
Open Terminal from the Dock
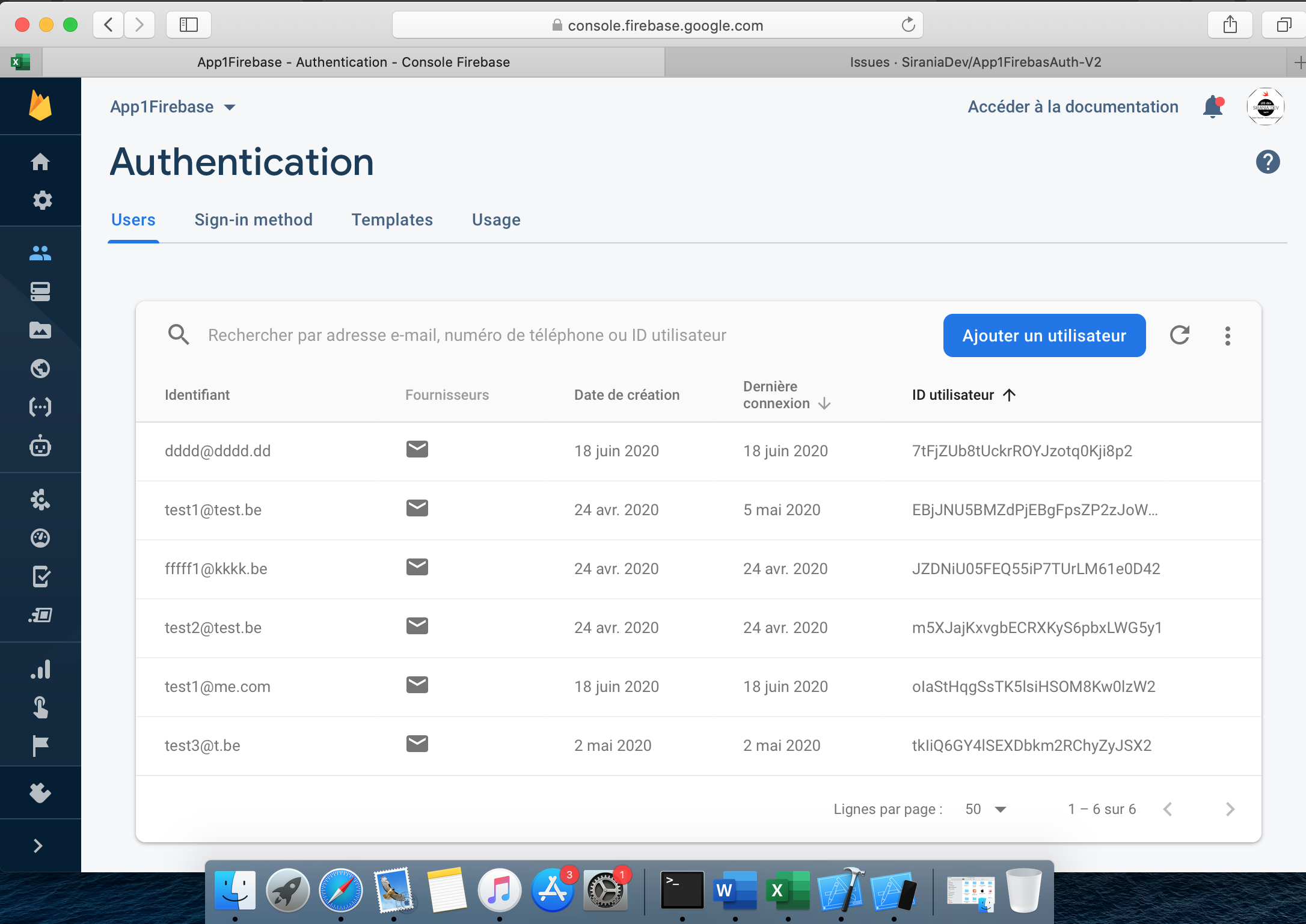pos(682,890)
